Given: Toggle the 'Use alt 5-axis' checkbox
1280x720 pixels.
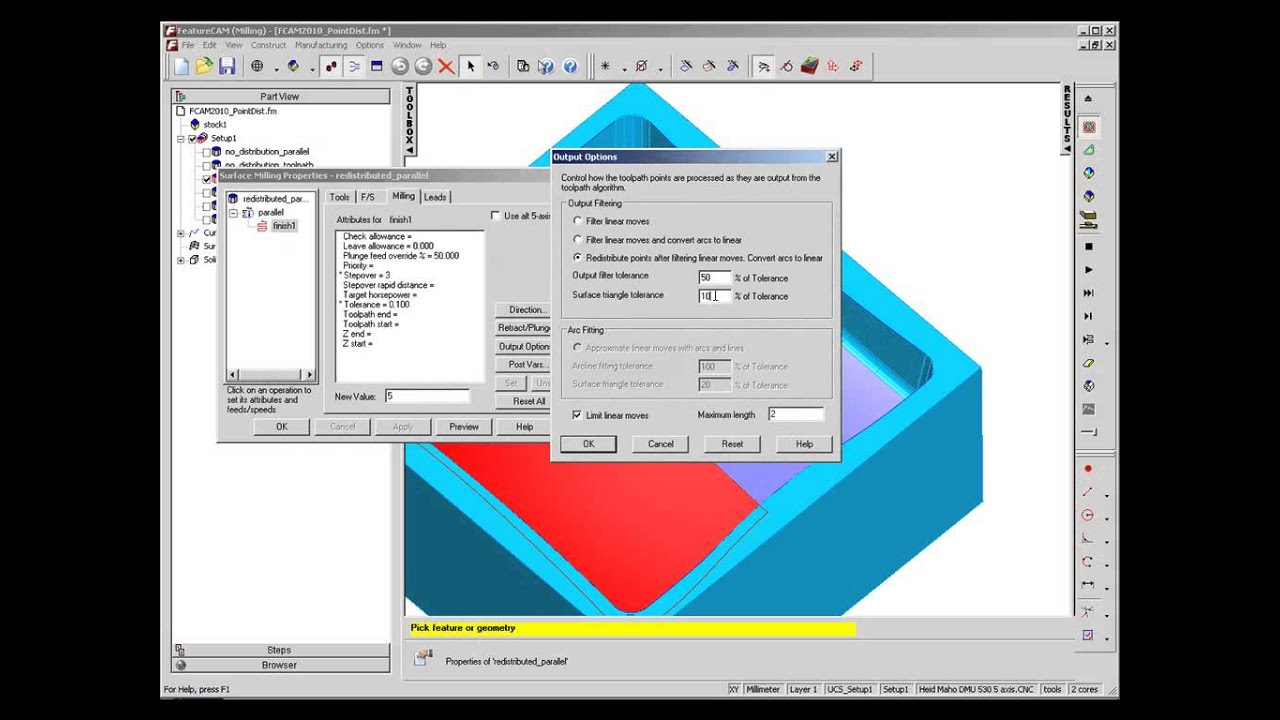Looking at the screenshot, I should tap(495, 216).
